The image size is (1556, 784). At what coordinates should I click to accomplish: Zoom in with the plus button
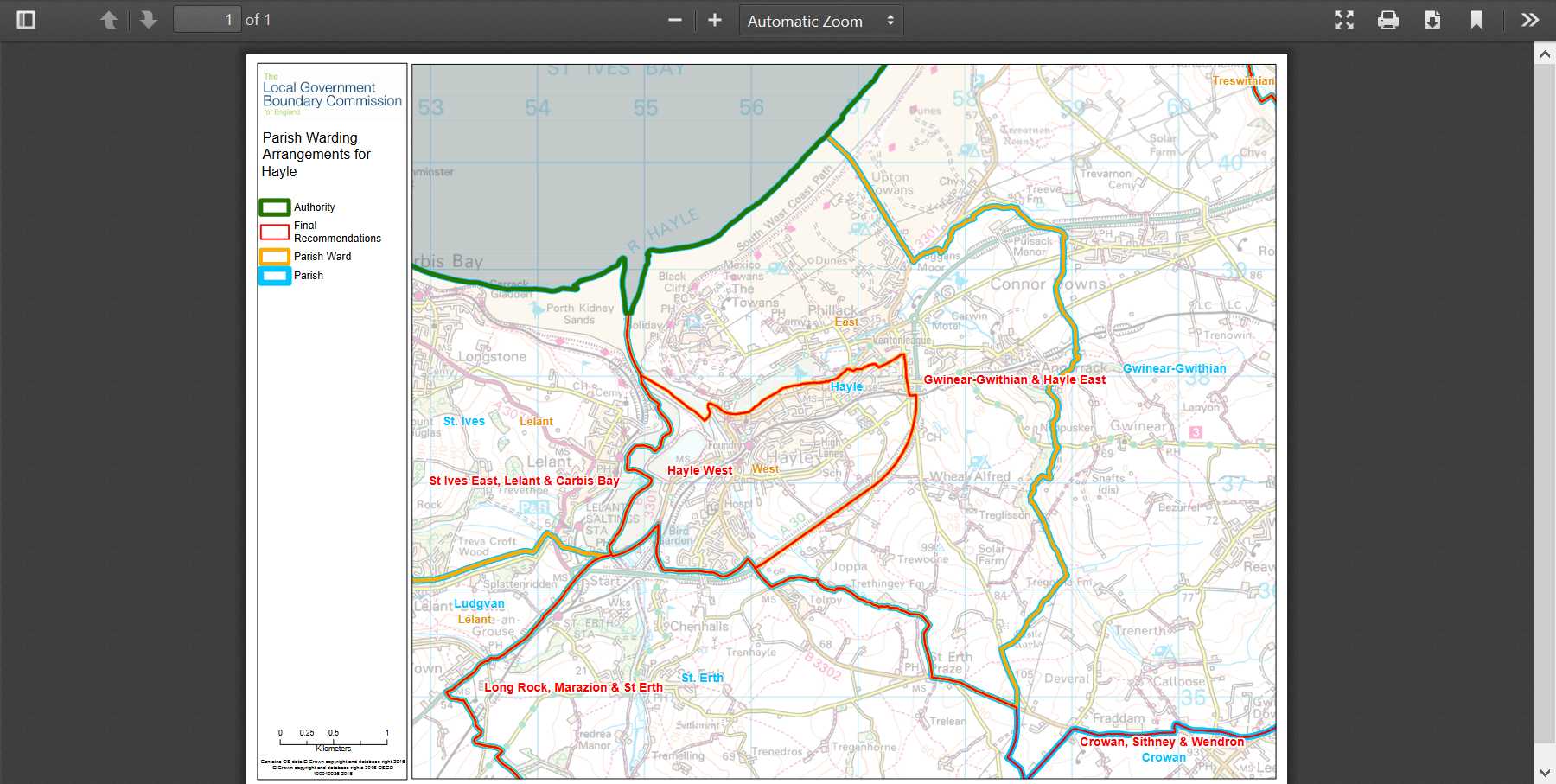[715, 20]
